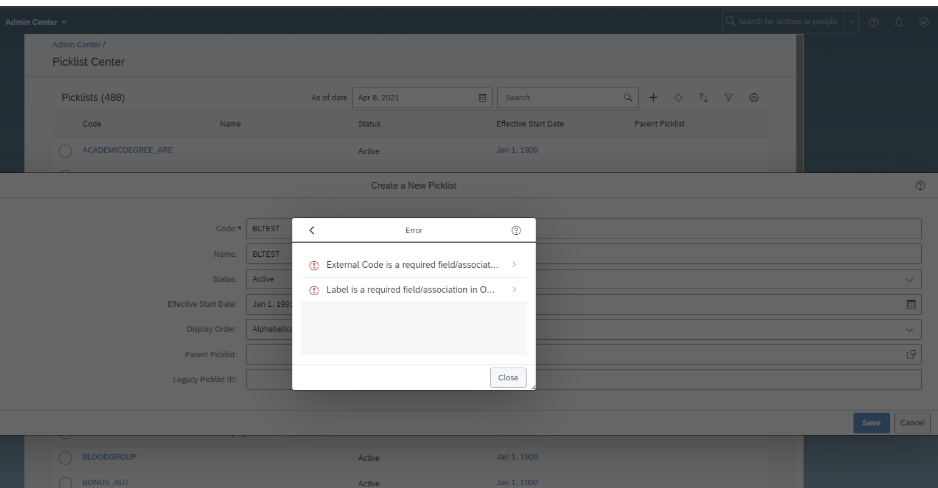Click the search for actions or people box

tap(781, 22)
